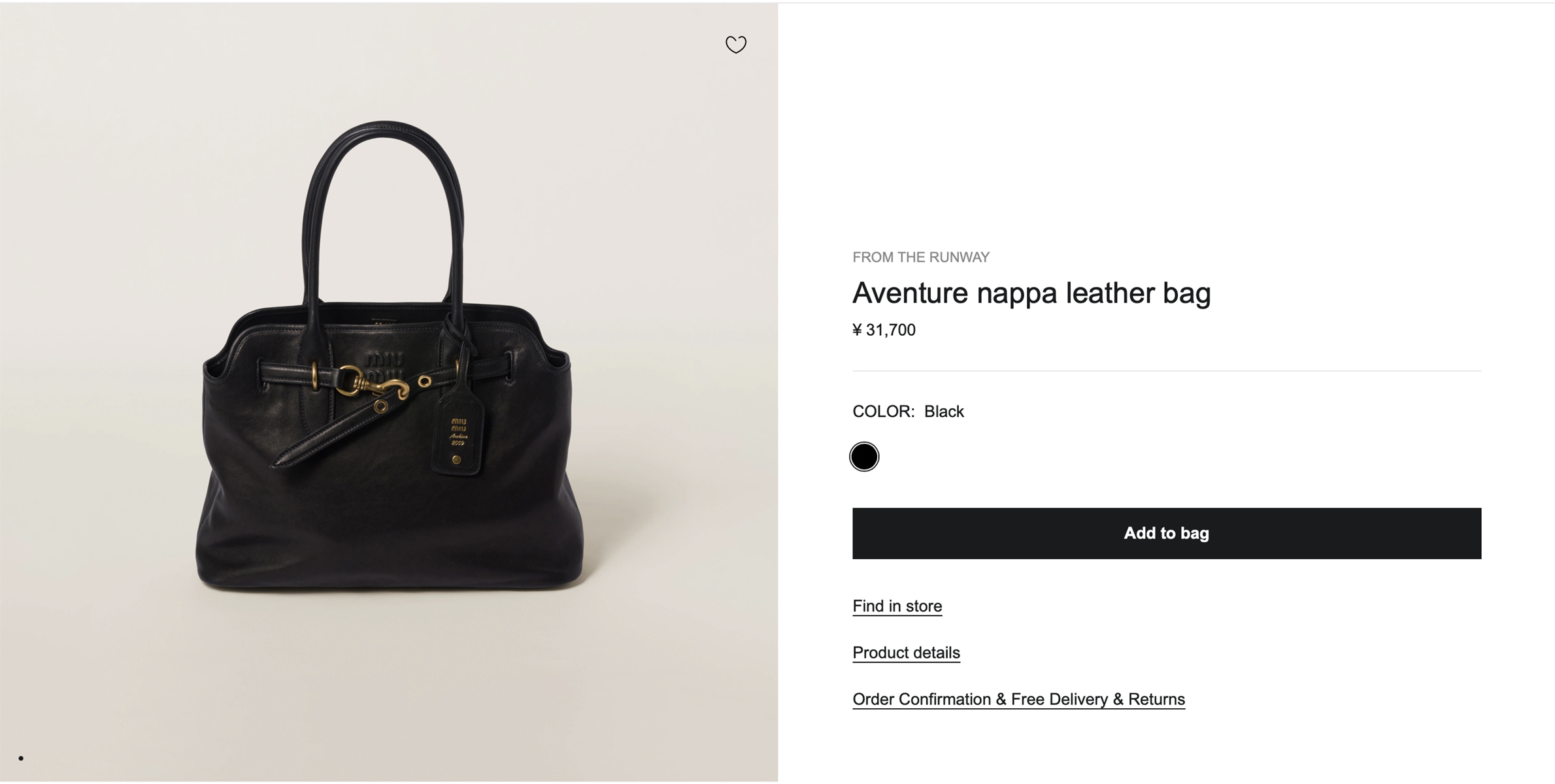Click the embossed miu miu logo on the bag

tap(384, 361)
